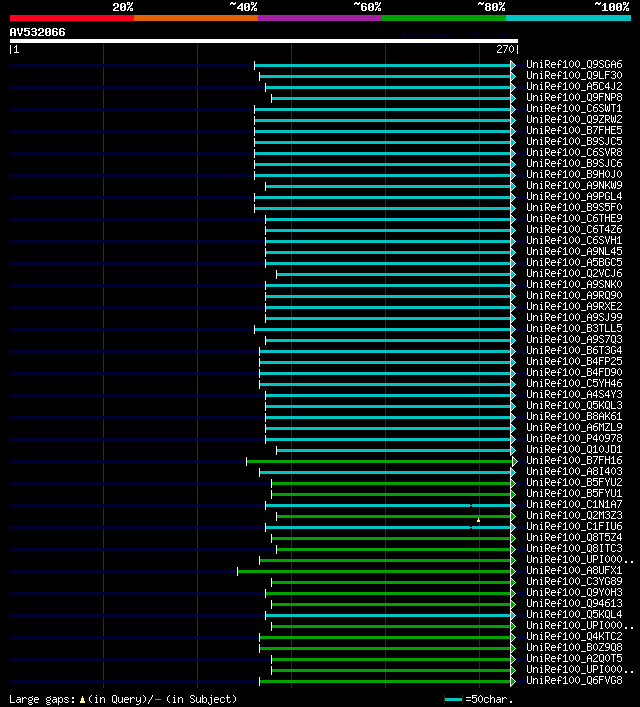Viewport: 640px width, 707px height.
Task: Select the UniRef100_A9NL45 label
Action: (x=574, y=251)
